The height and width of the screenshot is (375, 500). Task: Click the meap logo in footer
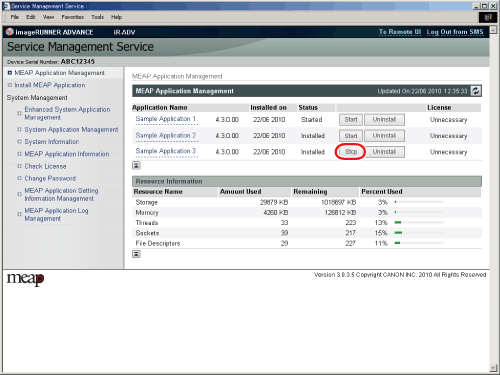pyautogui.click(x=25, y=279)
